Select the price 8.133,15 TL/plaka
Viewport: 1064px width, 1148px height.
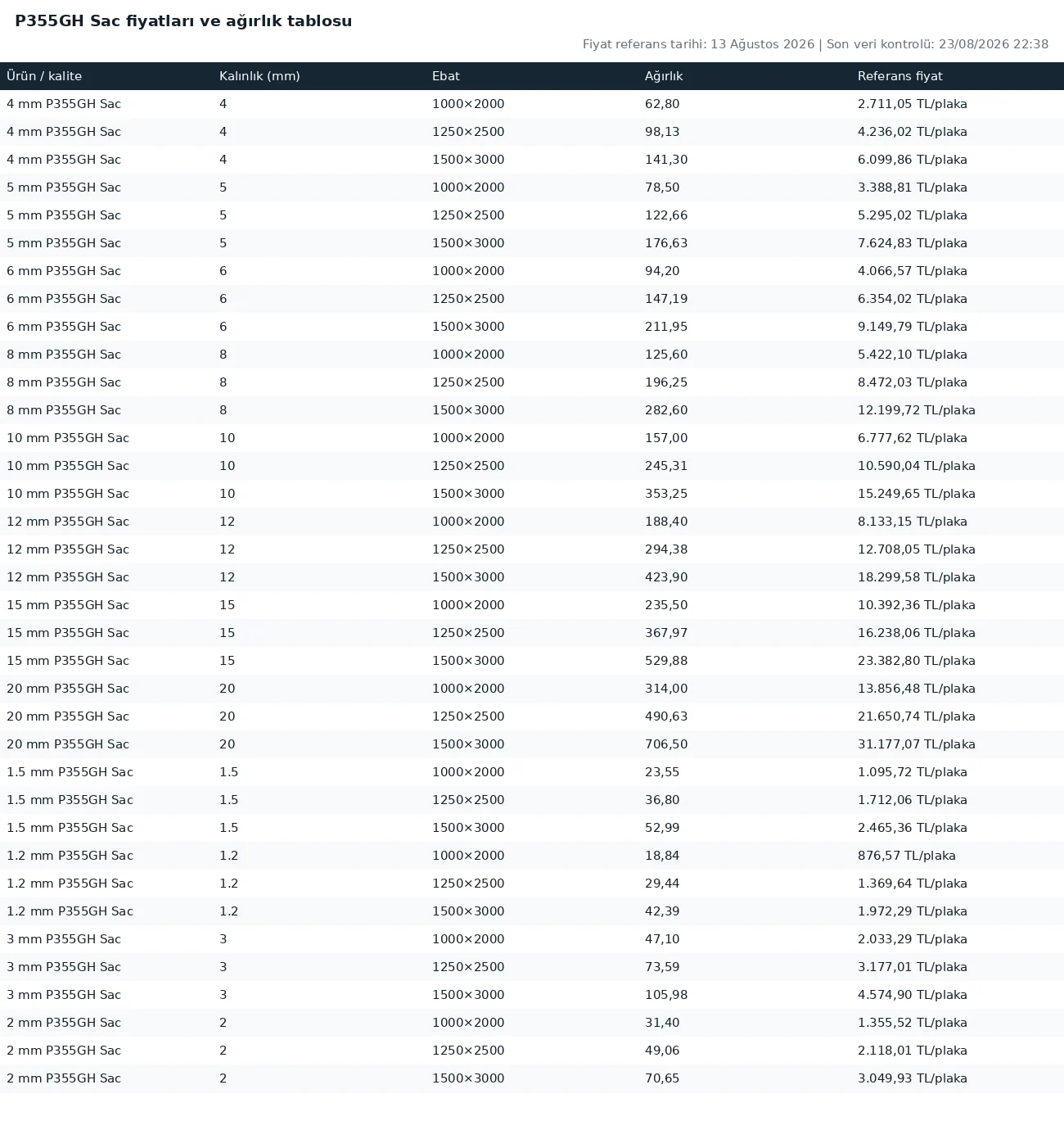(x=913, y=522)
